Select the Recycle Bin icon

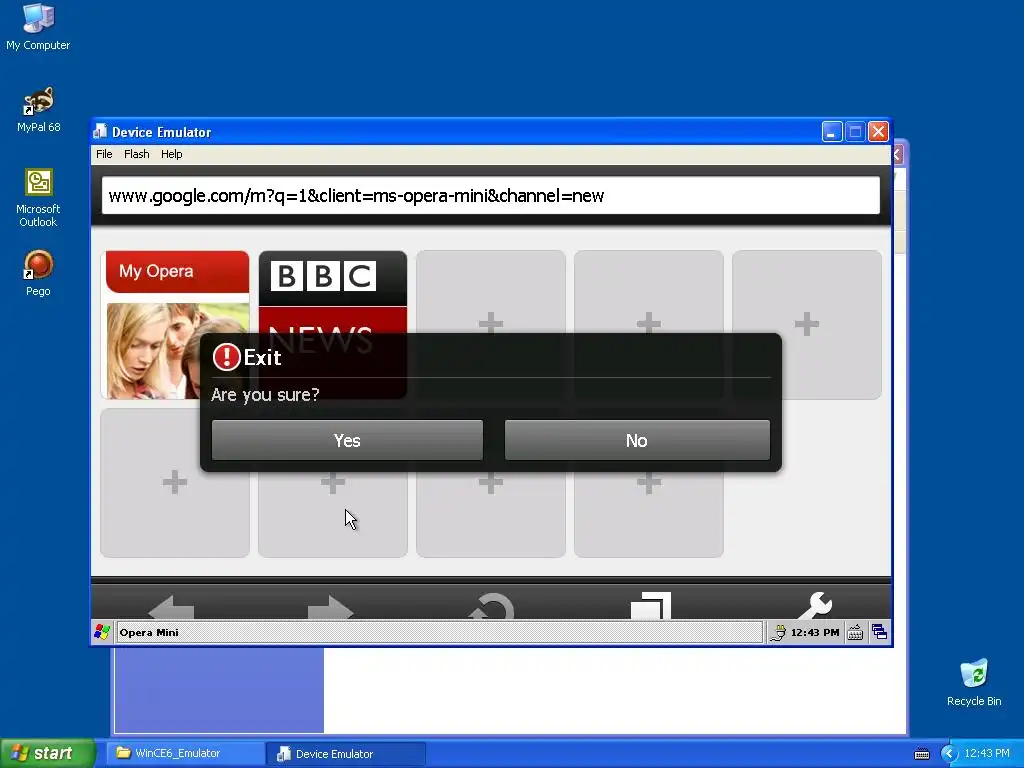(x=974, y=682)
